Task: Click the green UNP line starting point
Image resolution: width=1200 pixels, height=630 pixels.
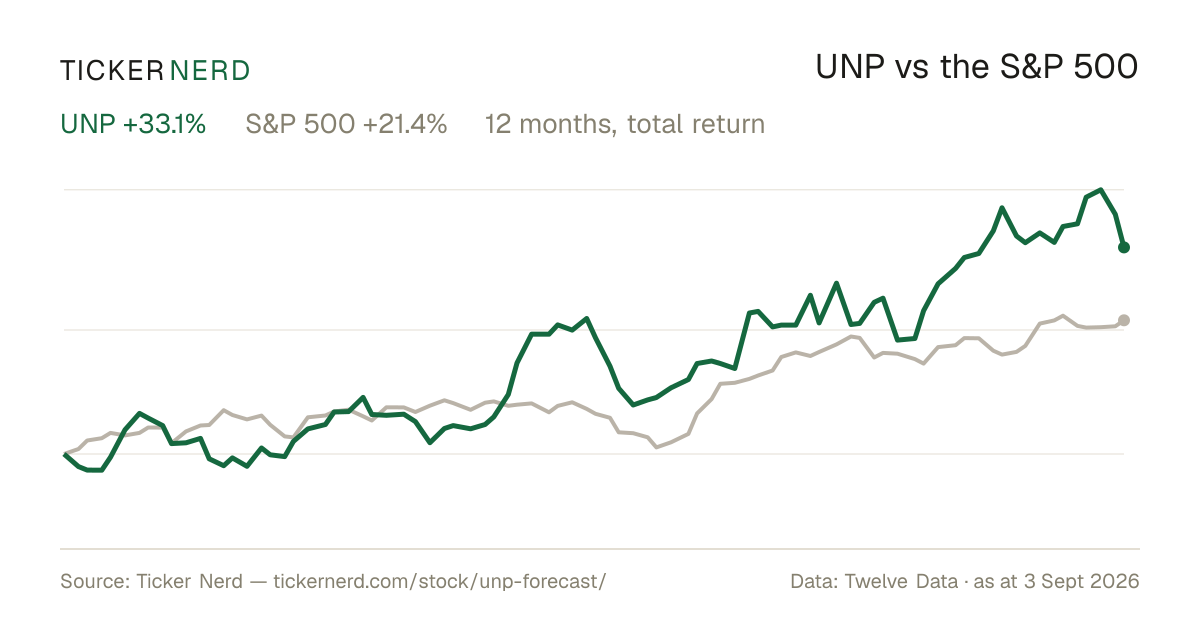Action: click(x=65, y=454)
